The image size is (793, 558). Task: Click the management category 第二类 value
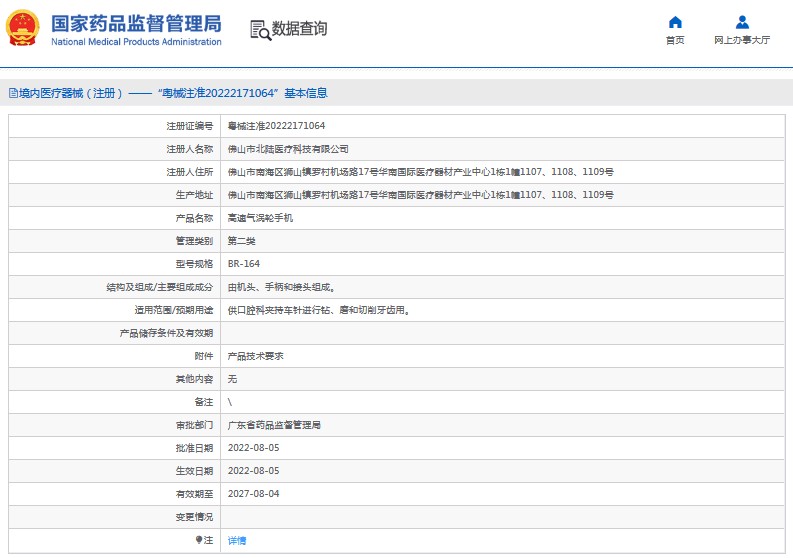(x=242, y=241)
